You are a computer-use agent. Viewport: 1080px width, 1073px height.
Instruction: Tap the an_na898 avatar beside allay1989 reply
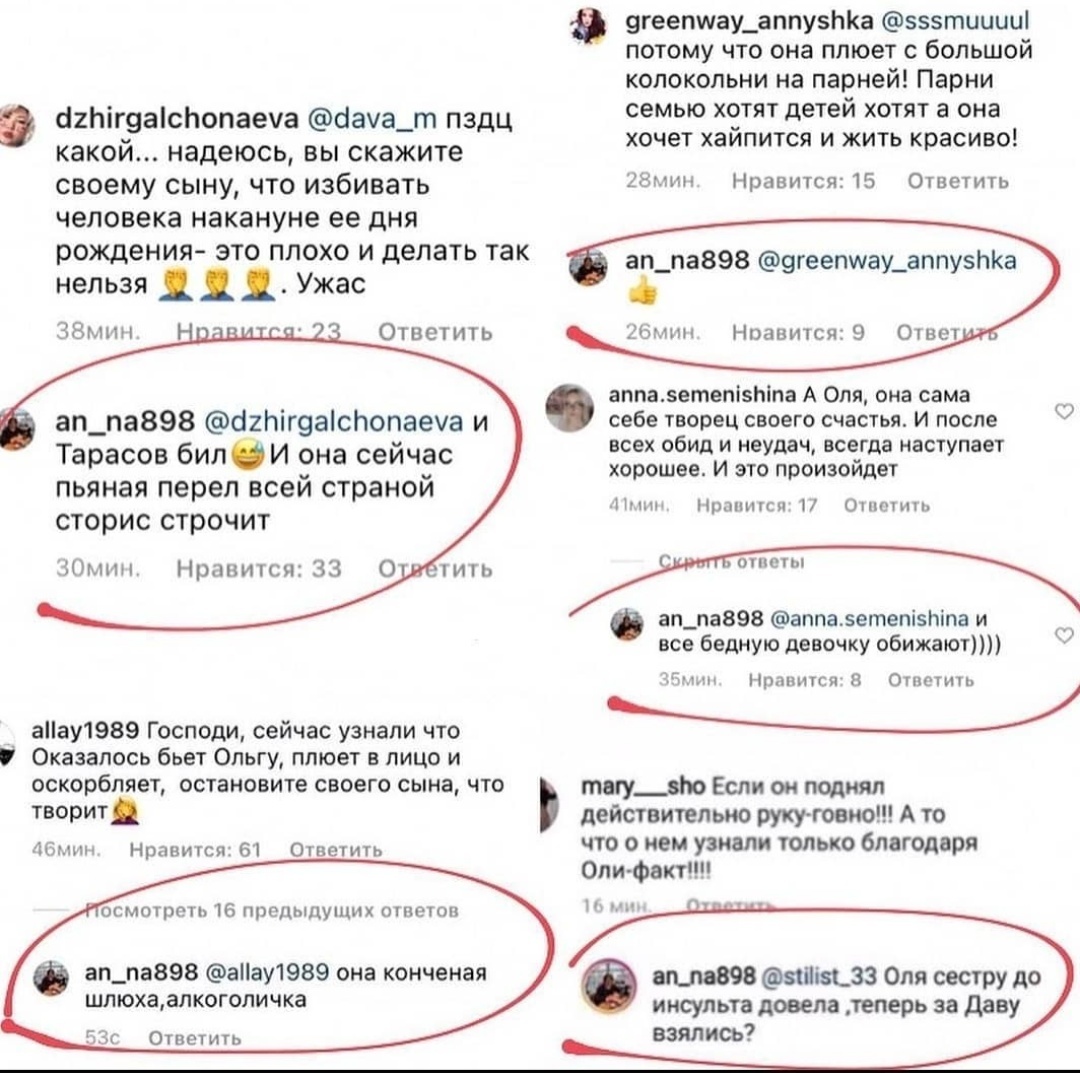click(52, 978)
